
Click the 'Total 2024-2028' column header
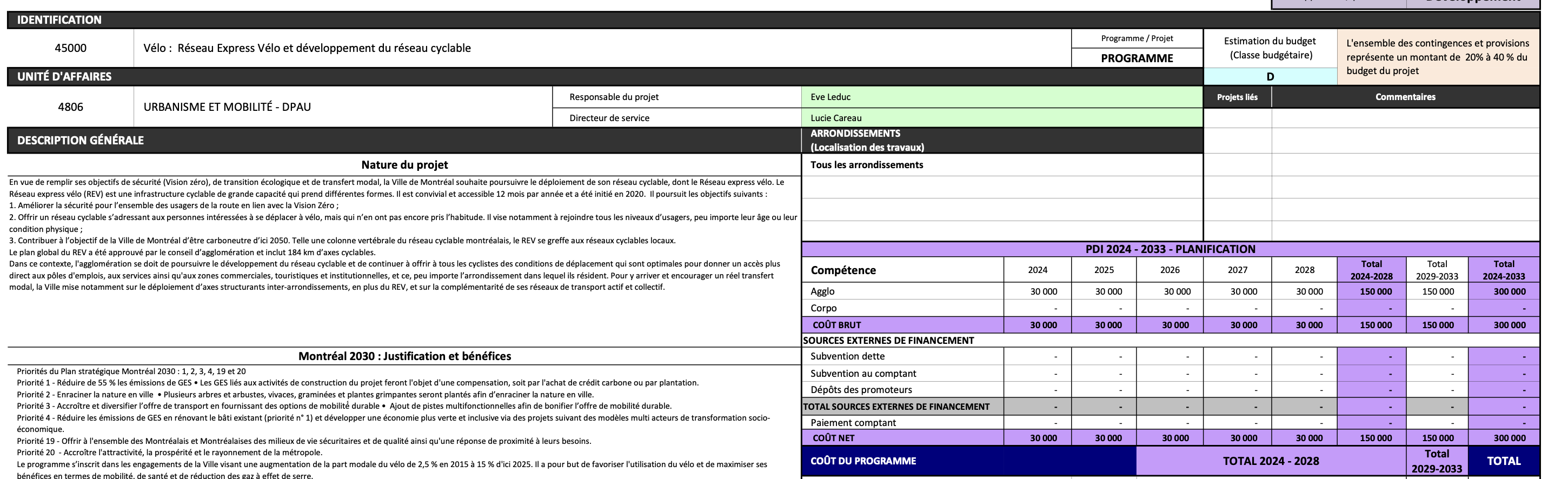pos(1371,270)
